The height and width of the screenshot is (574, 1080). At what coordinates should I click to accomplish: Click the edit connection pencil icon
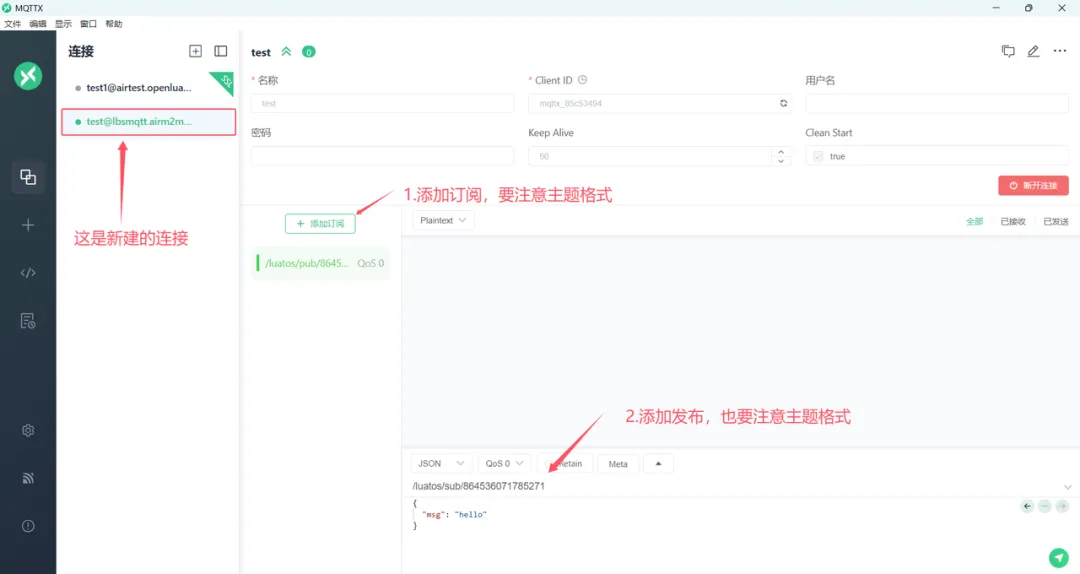pos(1033,51)
